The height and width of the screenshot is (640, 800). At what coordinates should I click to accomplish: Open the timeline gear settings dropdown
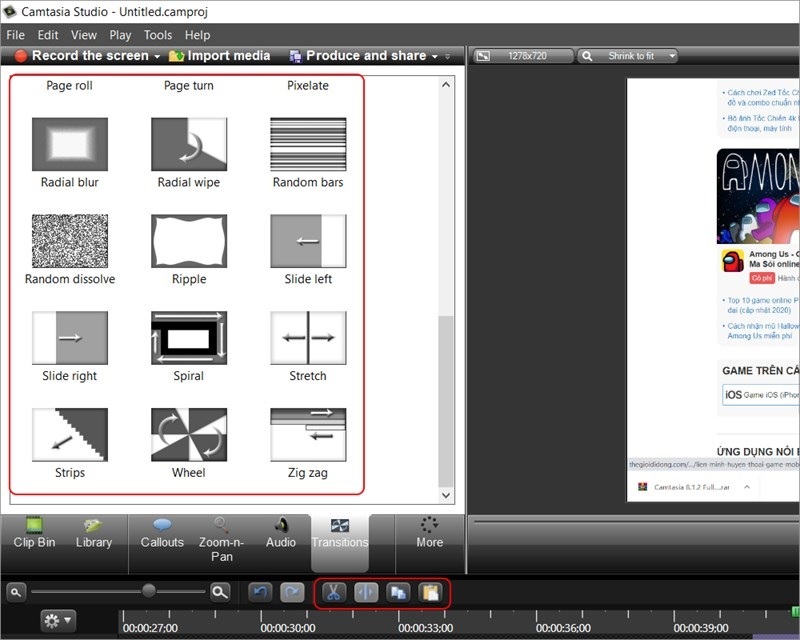[57, 621]
